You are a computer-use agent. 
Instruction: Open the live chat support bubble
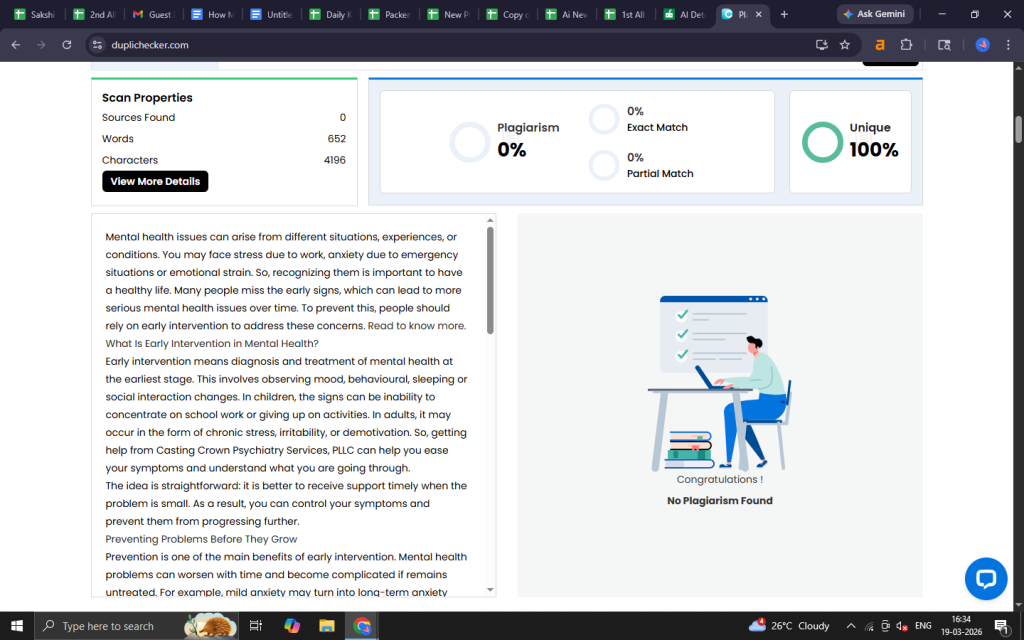[x=985, y=579]
